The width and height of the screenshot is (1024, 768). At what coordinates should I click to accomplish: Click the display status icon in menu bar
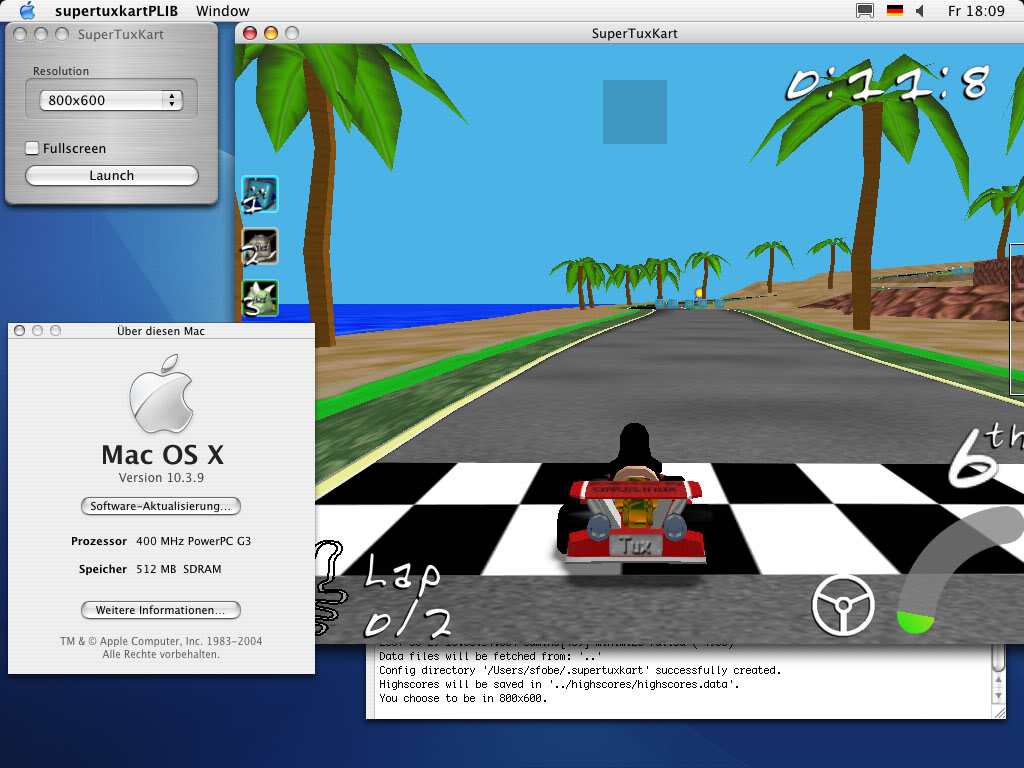[865, 10]
